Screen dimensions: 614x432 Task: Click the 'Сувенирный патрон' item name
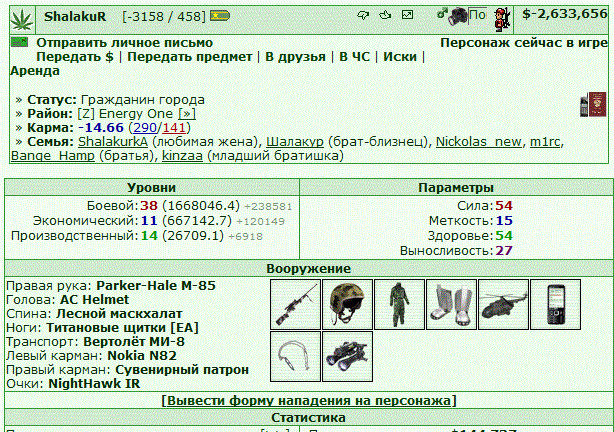182,370
